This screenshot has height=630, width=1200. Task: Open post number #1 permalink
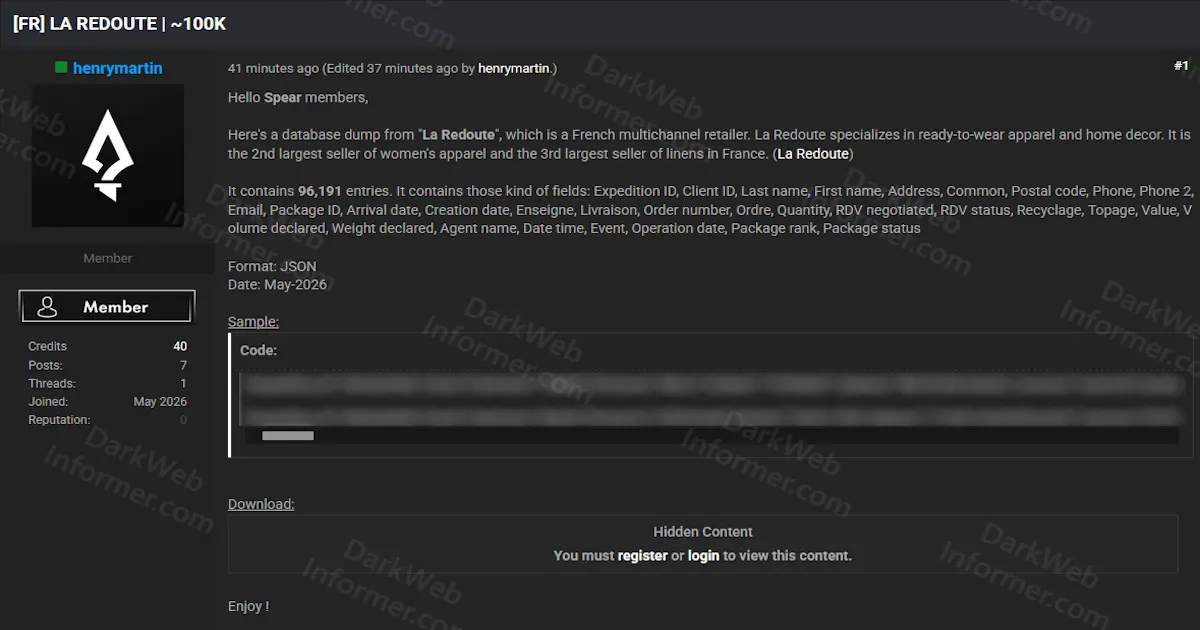[1181, 66]
